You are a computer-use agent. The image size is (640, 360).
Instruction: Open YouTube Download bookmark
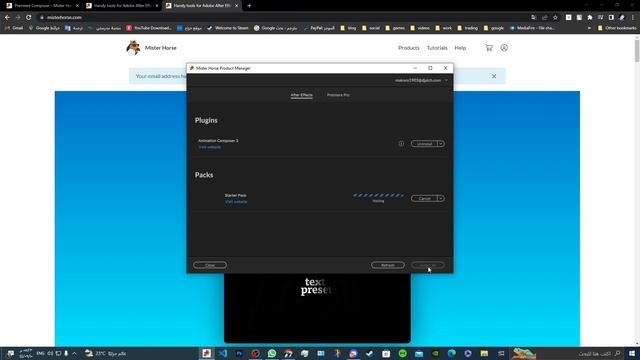[x=149, y=28]
